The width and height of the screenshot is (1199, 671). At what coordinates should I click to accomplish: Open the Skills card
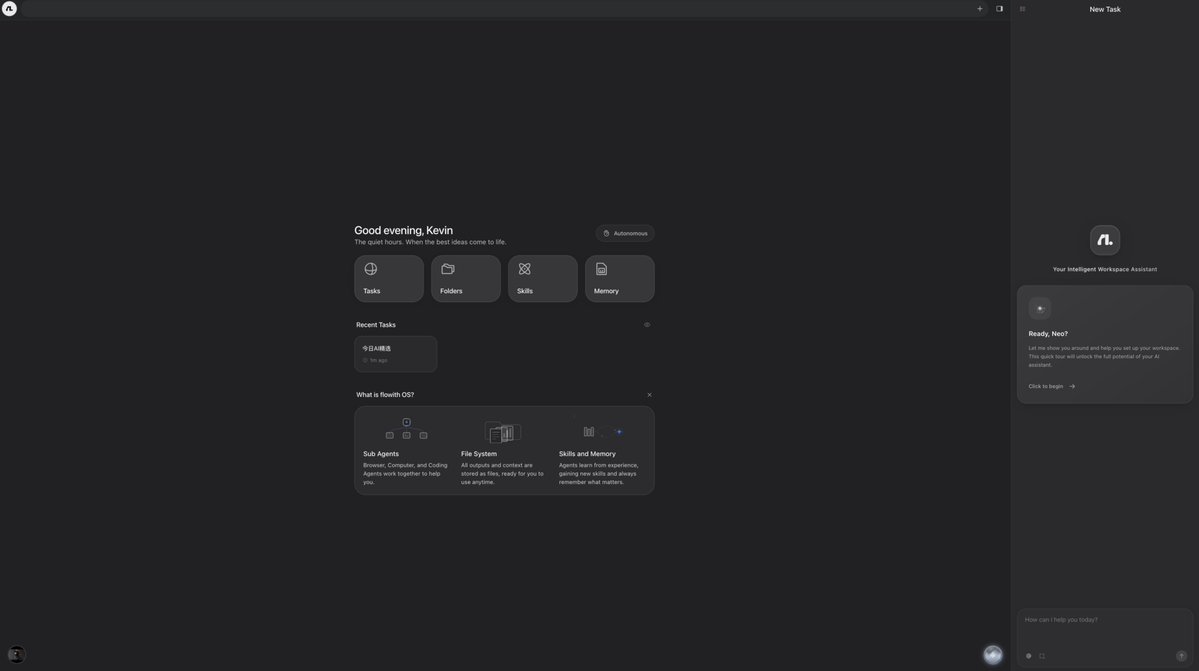[x=543, y=278]
